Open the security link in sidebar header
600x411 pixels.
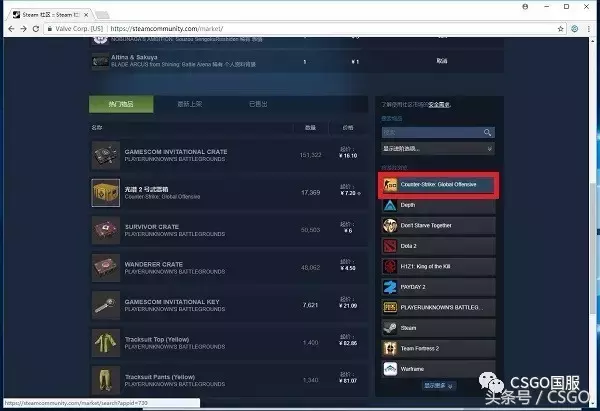[x=439, y=104]
